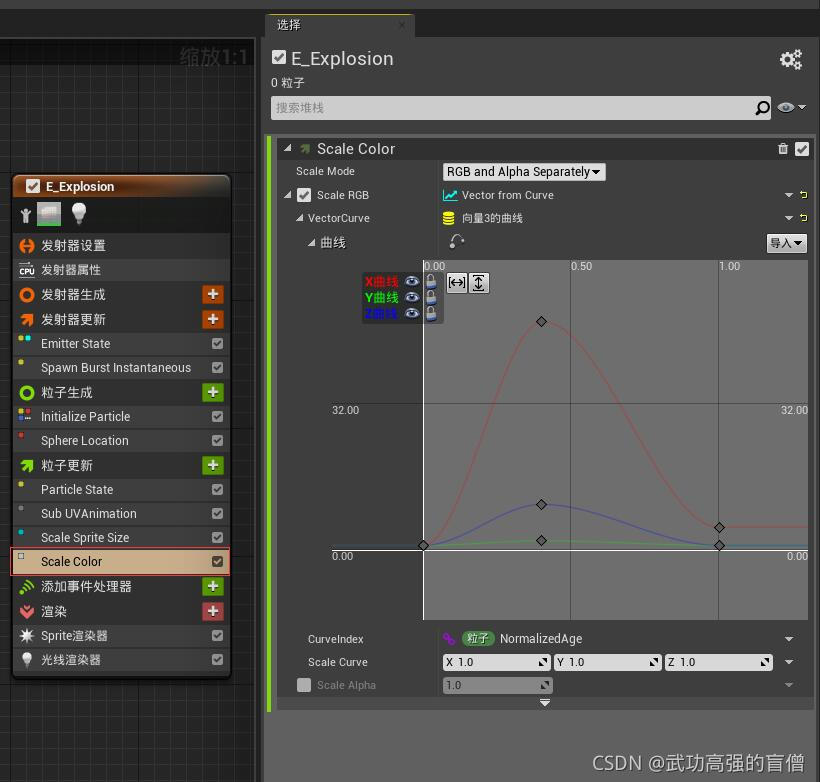Reset Scale RGB to default arrow
Viewport: 820px width, 782px height.
coord(803,195)
